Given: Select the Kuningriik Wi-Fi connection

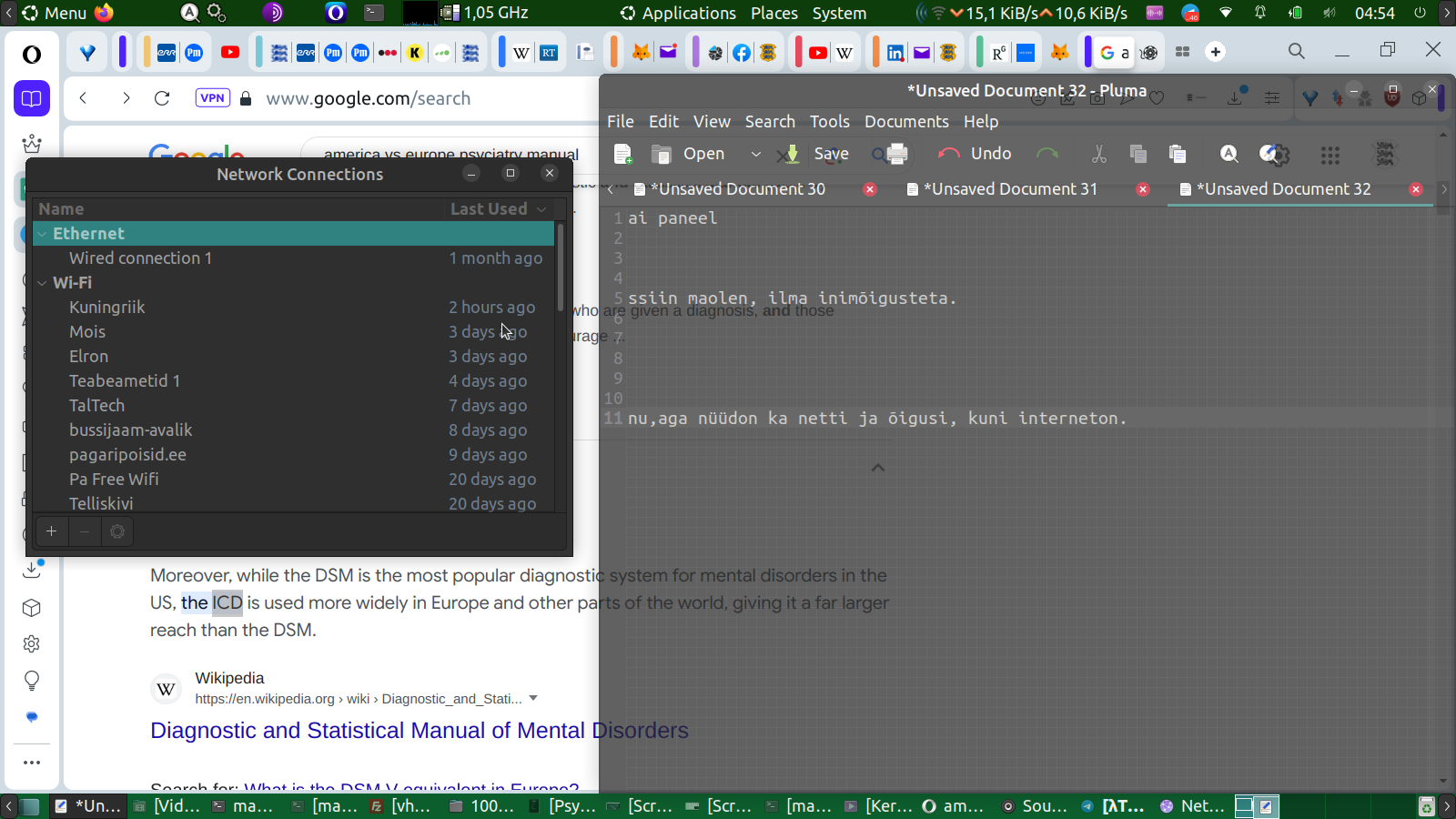Looking at the screenshot, I should tap(107, 308).
